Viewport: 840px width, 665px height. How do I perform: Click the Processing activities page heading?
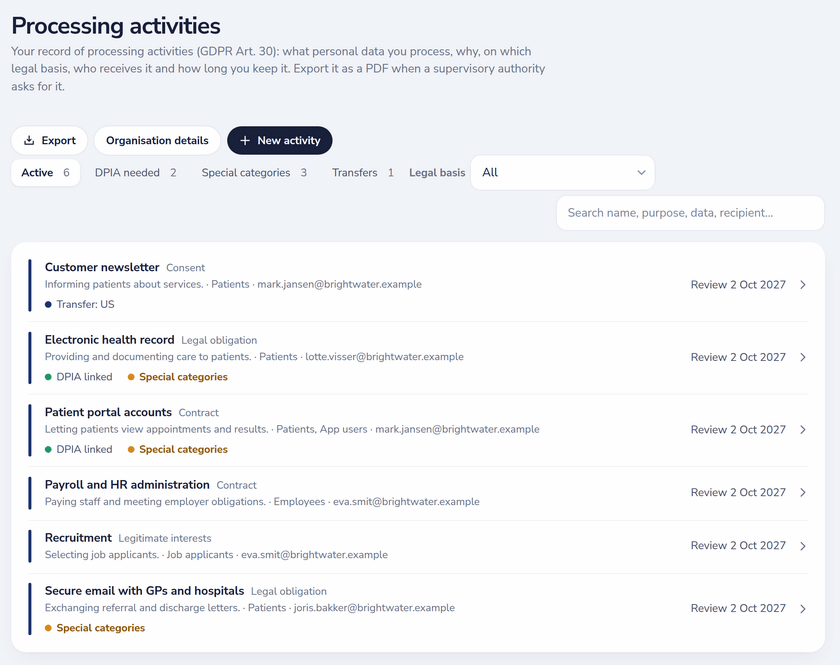(116, 26)
